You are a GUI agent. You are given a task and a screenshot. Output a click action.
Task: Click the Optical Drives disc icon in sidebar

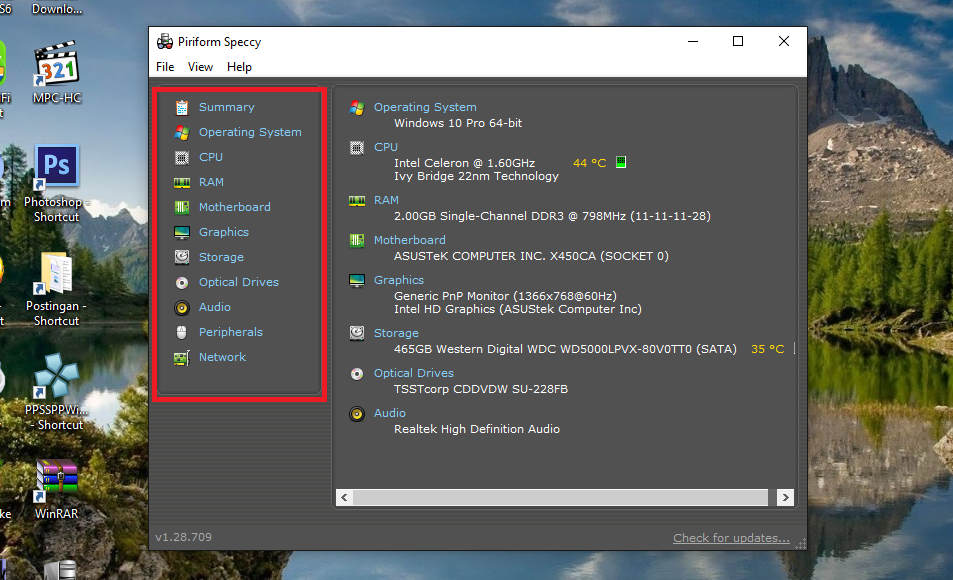pyautogui.click(x=182, y=283)
